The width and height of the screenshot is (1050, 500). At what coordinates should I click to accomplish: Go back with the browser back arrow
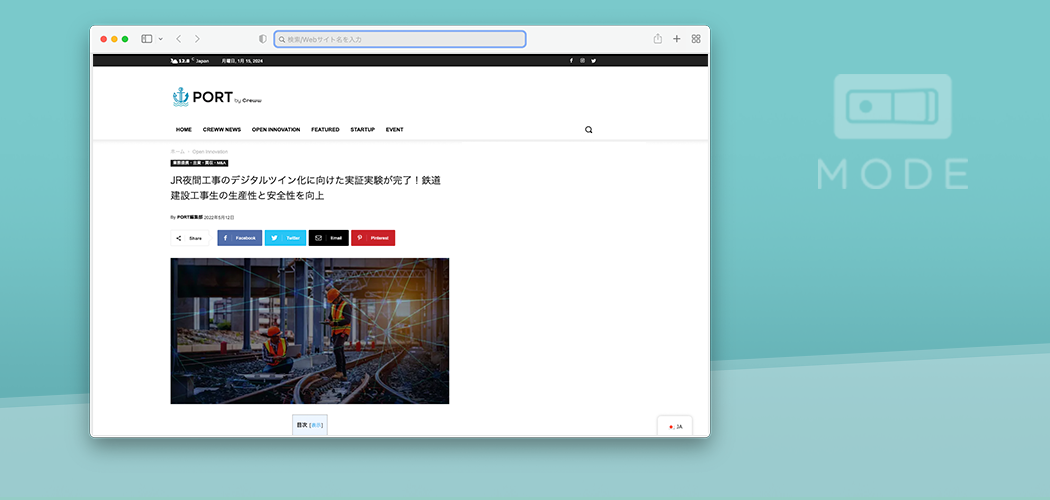[x=178, y=39]
